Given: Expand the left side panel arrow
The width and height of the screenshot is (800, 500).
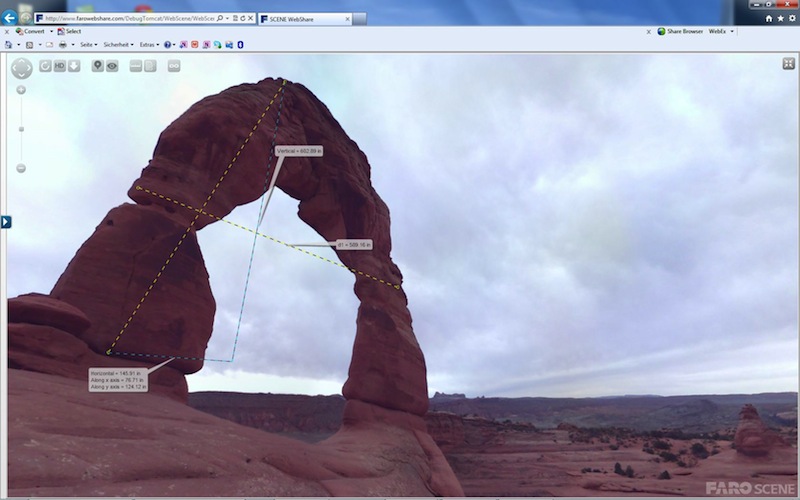Looking at the screenshot, I should pos(5,221).
